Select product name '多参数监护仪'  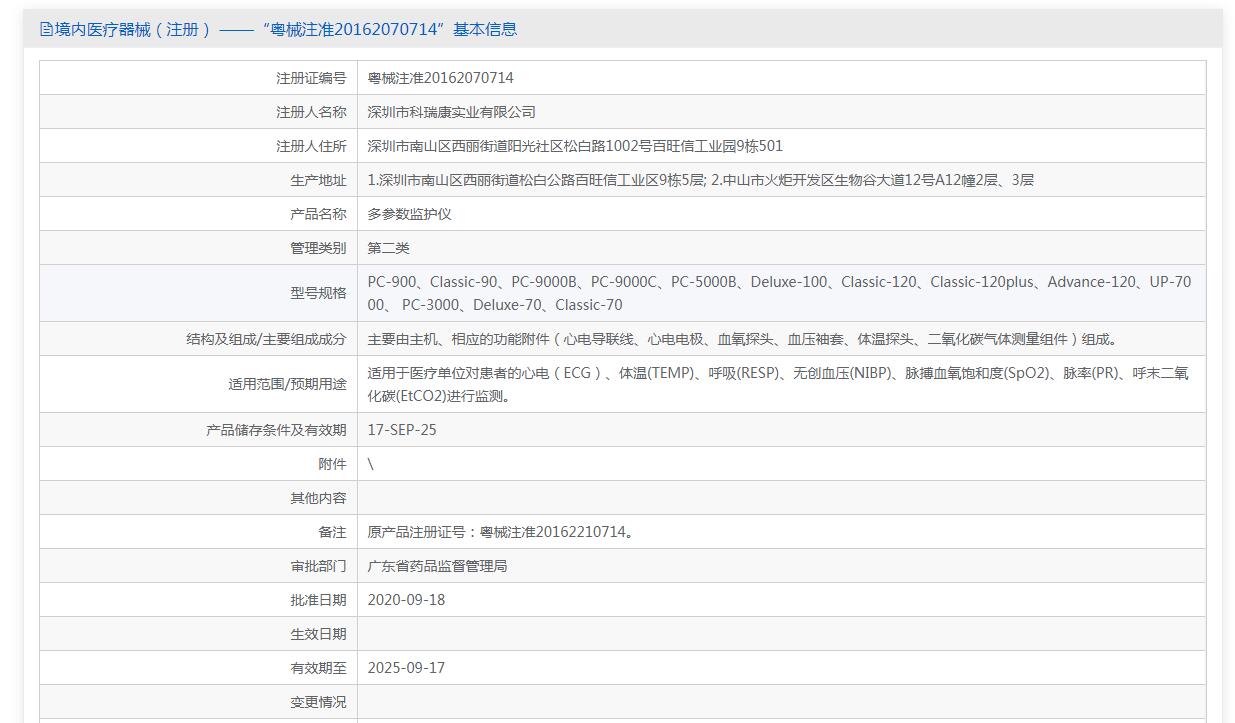[x=409, y=214]
